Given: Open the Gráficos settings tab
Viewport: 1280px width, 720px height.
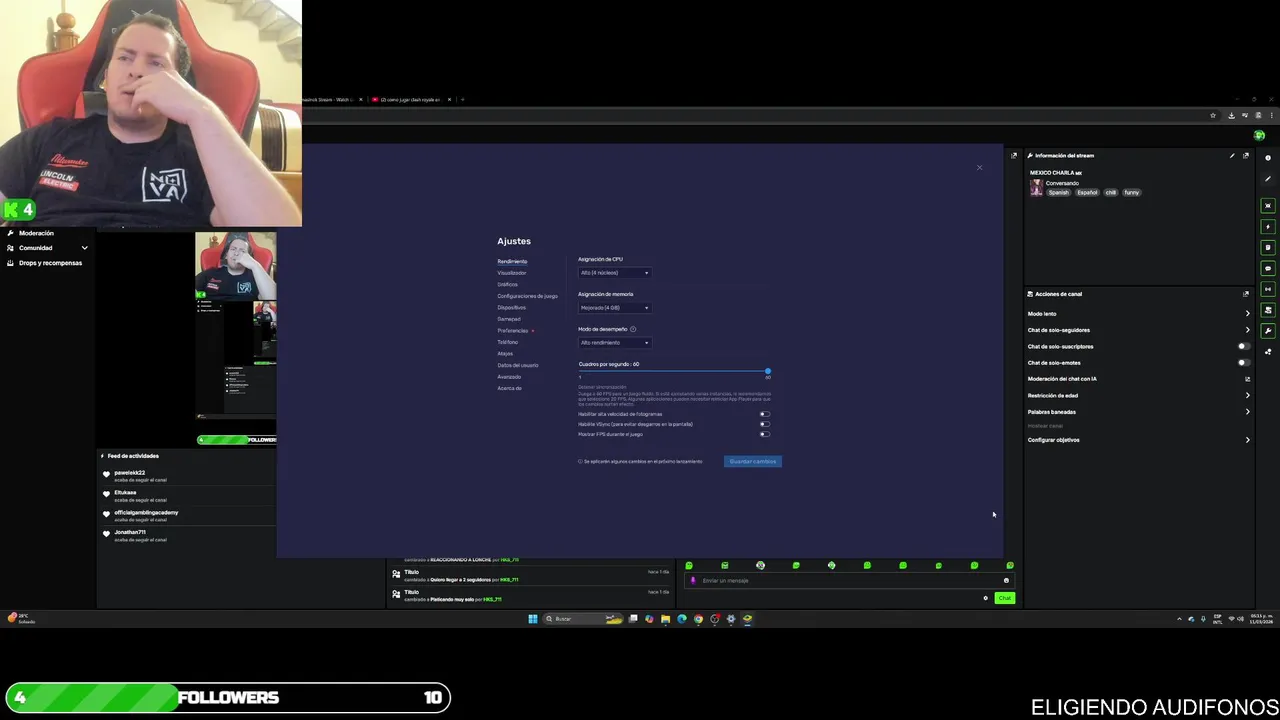Looking at the screenshot, I should coord(508,285).
